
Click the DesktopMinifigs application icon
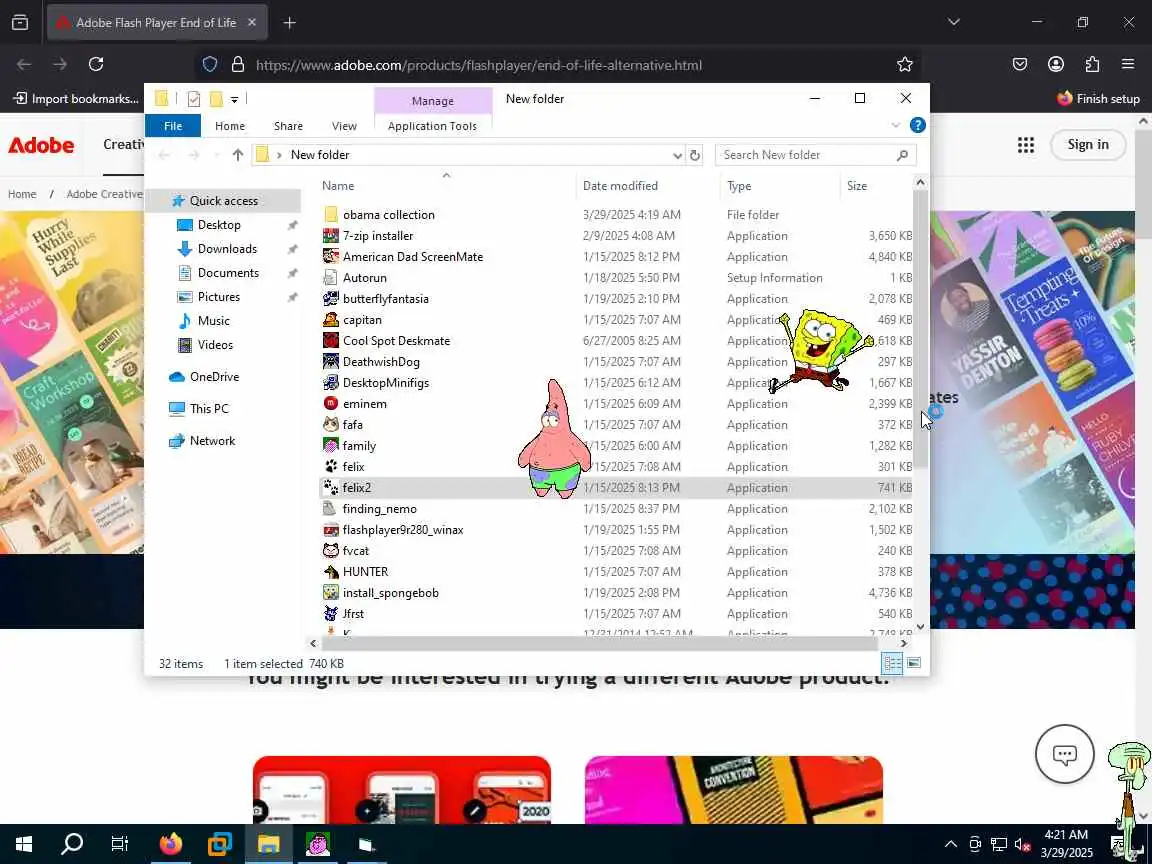331,383
